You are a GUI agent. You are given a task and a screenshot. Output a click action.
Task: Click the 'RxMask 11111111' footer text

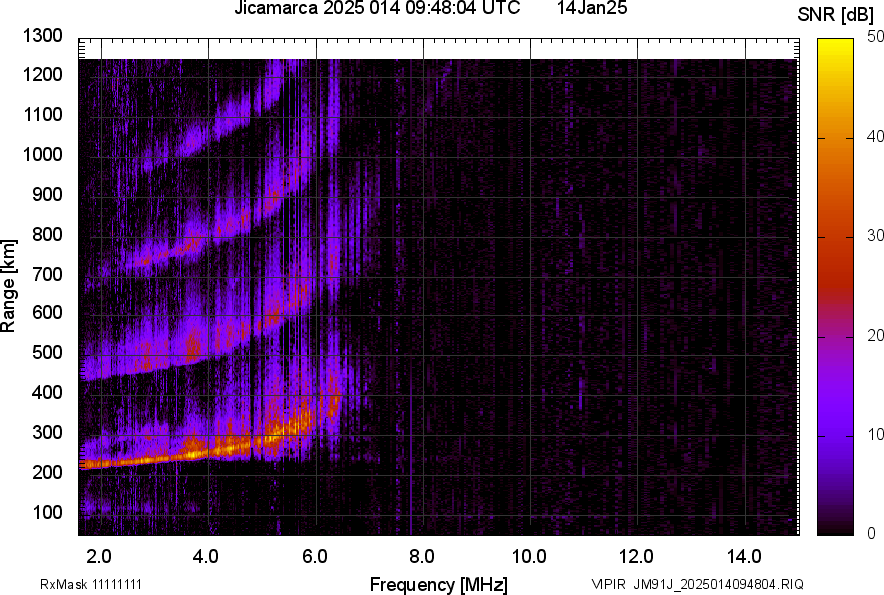[91, 584]
